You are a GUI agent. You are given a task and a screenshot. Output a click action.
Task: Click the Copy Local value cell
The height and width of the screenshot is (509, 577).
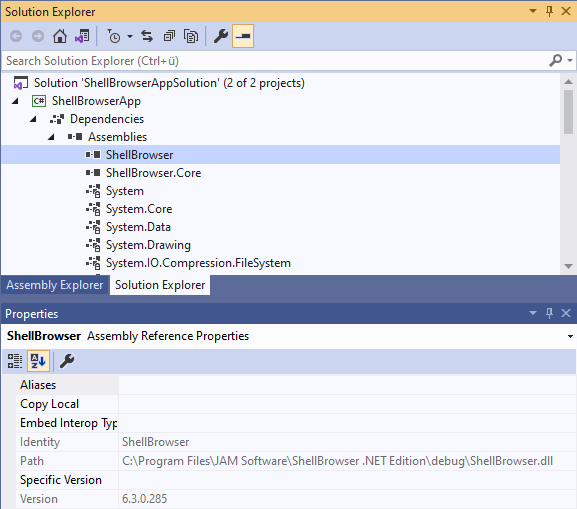tap(347, 404)
